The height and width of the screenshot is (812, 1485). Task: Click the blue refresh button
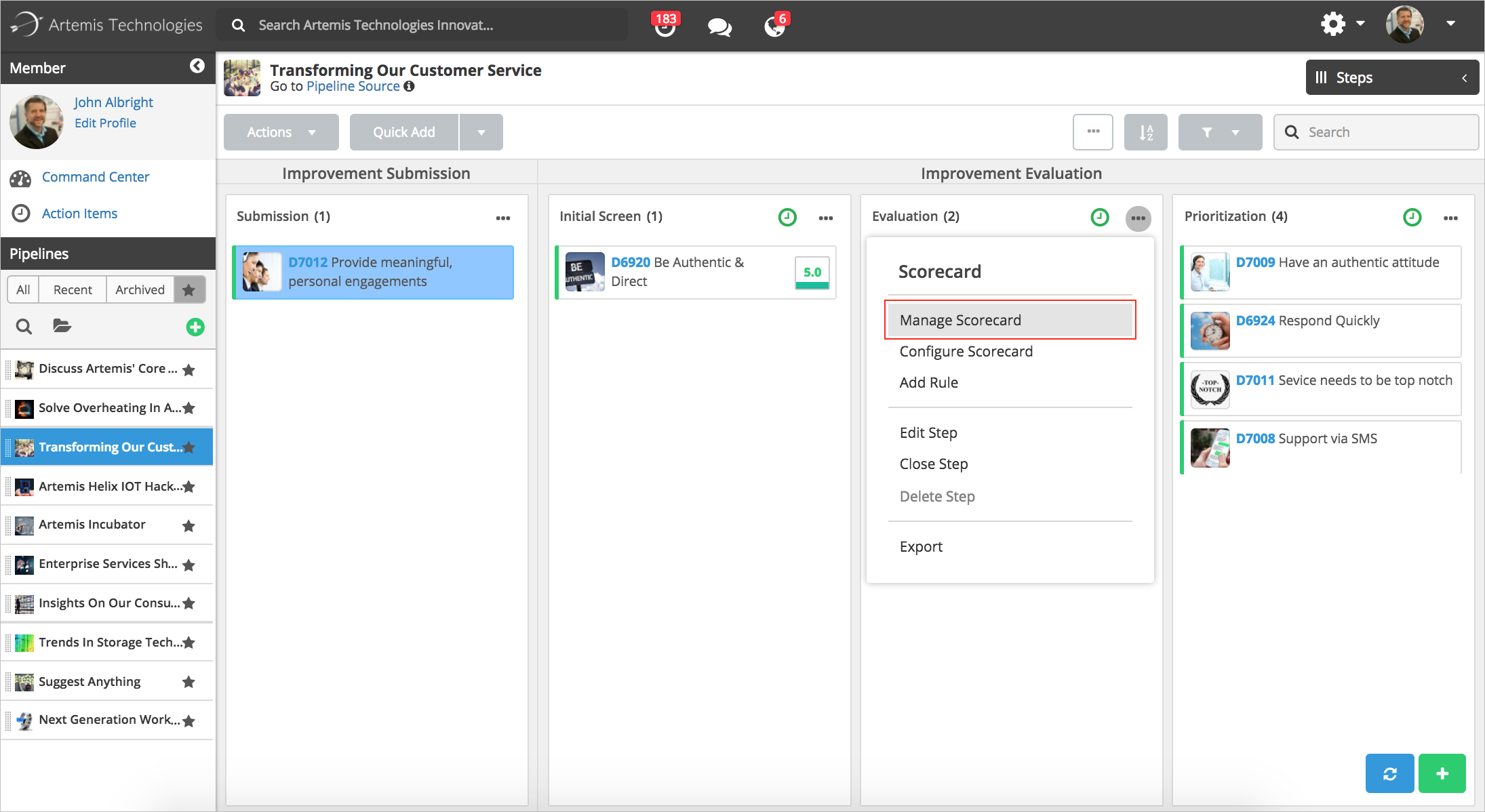click(x=1389, y=773)
